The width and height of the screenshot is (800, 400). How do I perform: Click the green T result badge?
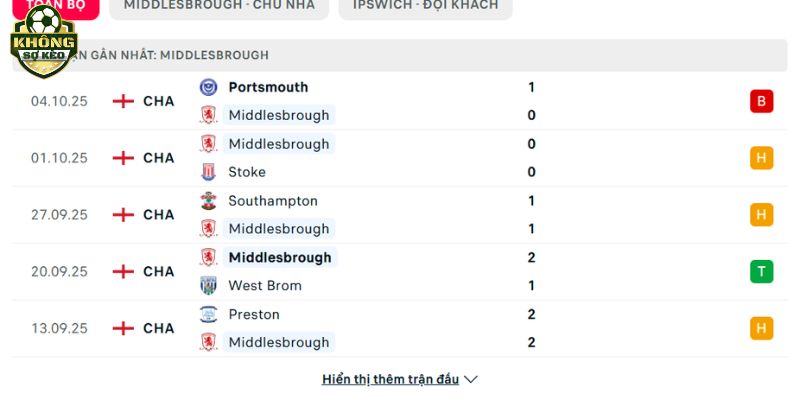point(761,271)
